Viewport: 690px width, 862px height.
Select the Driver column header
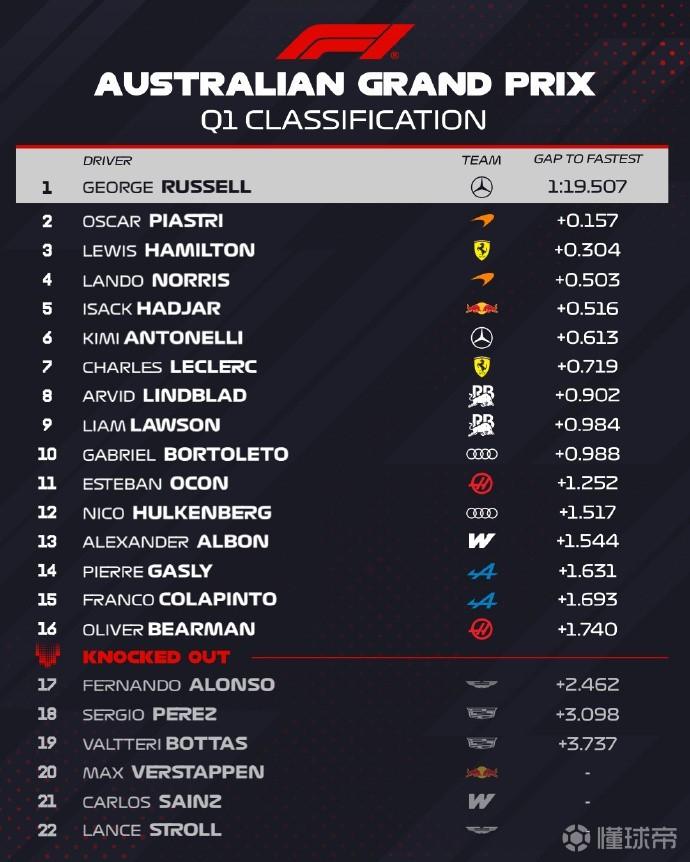point(107,160)
